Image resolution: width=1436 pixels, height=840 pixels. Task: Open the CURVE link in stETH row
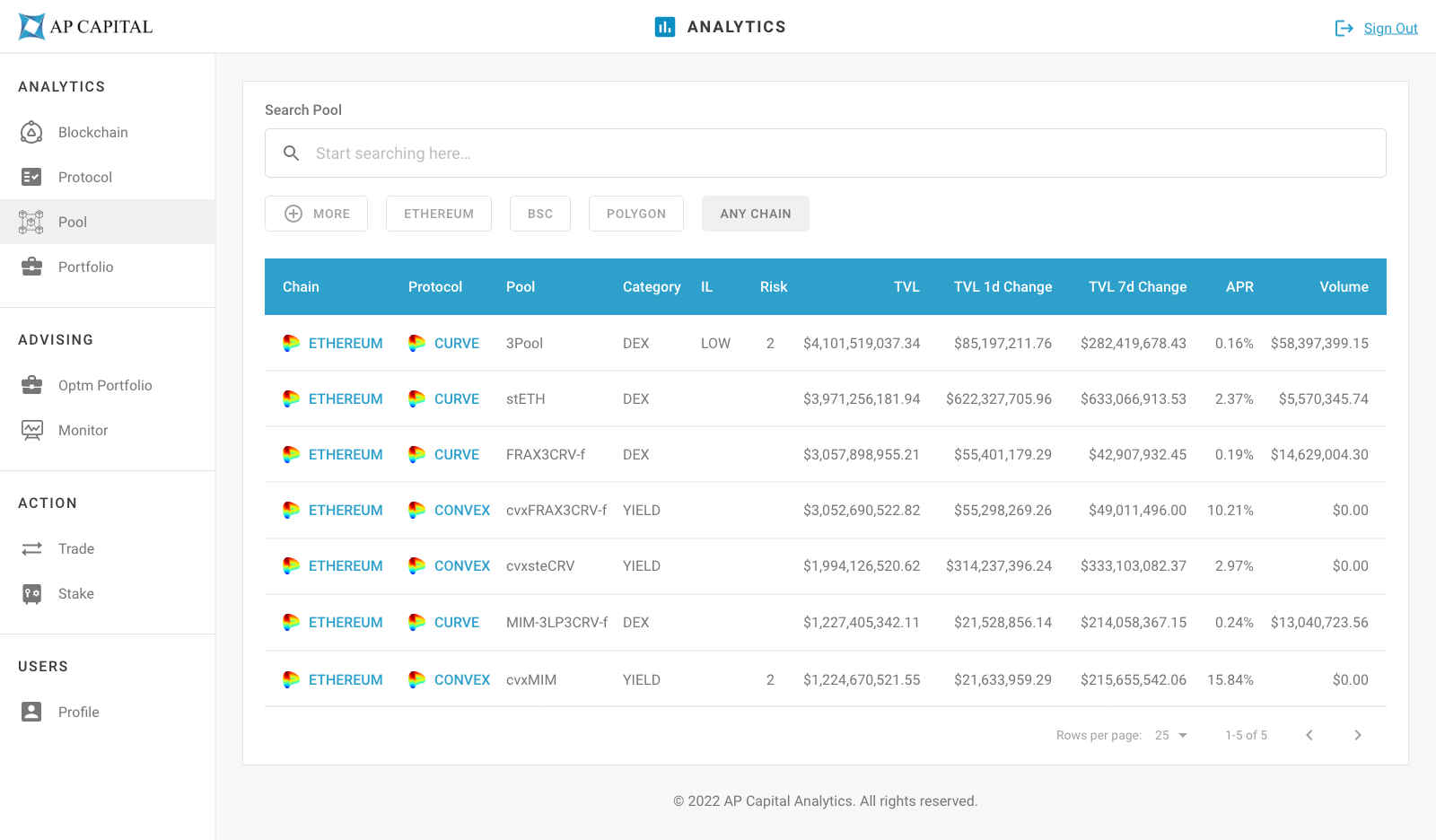coord(457,398)
